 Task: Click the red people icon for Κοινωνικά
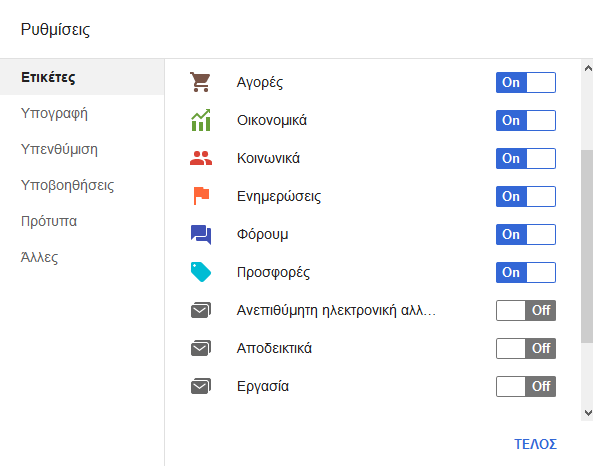pos(201,158)
